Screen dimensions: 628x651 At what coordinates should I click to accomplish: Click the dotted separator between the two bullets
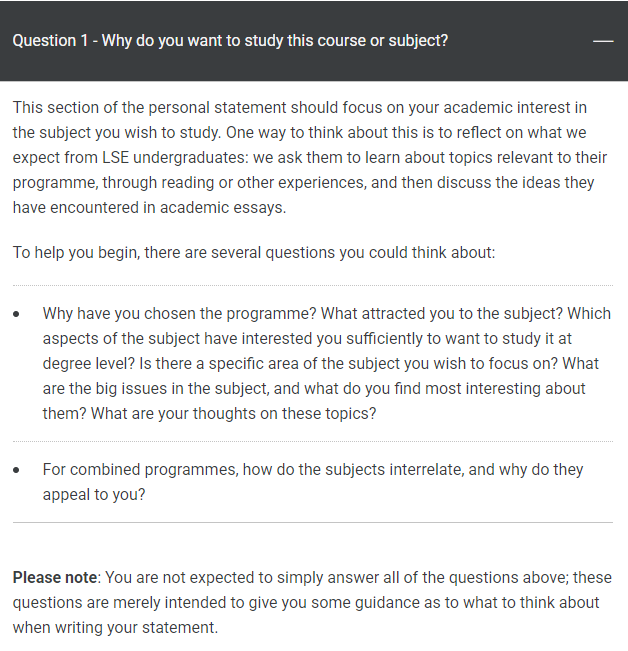[312, 441]
